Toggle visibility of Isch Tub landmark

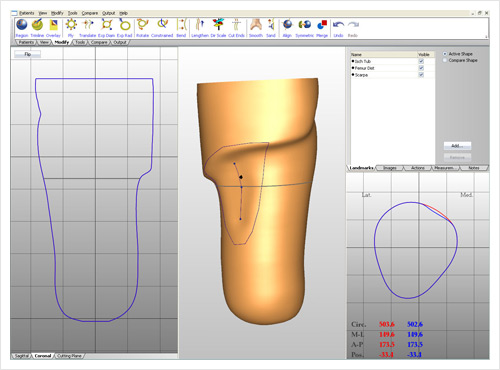pyautogui.click(x=421, y=61)
